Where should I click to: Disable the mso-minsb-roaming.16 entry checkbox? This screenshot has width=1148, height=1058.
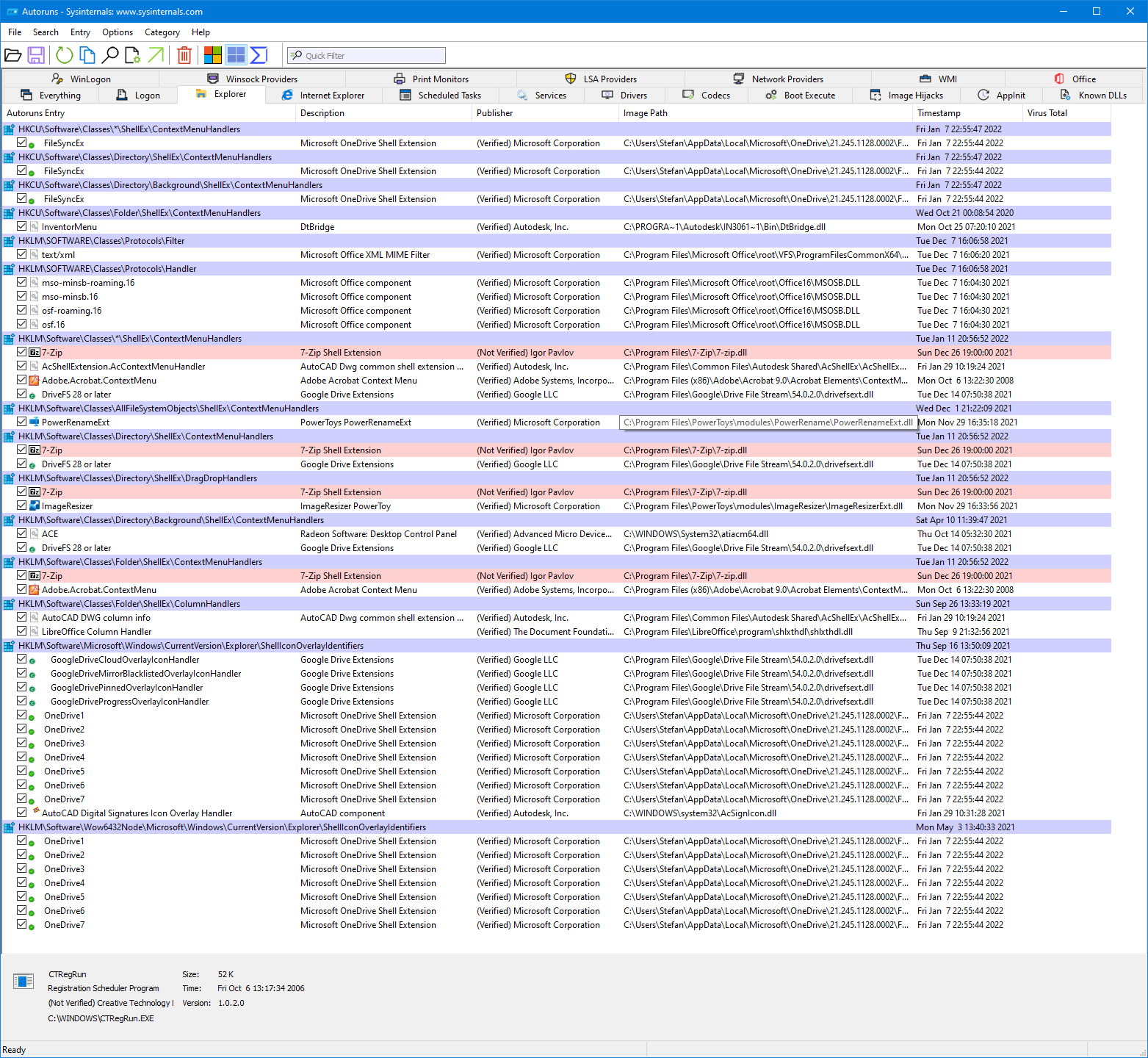[22, 282]
